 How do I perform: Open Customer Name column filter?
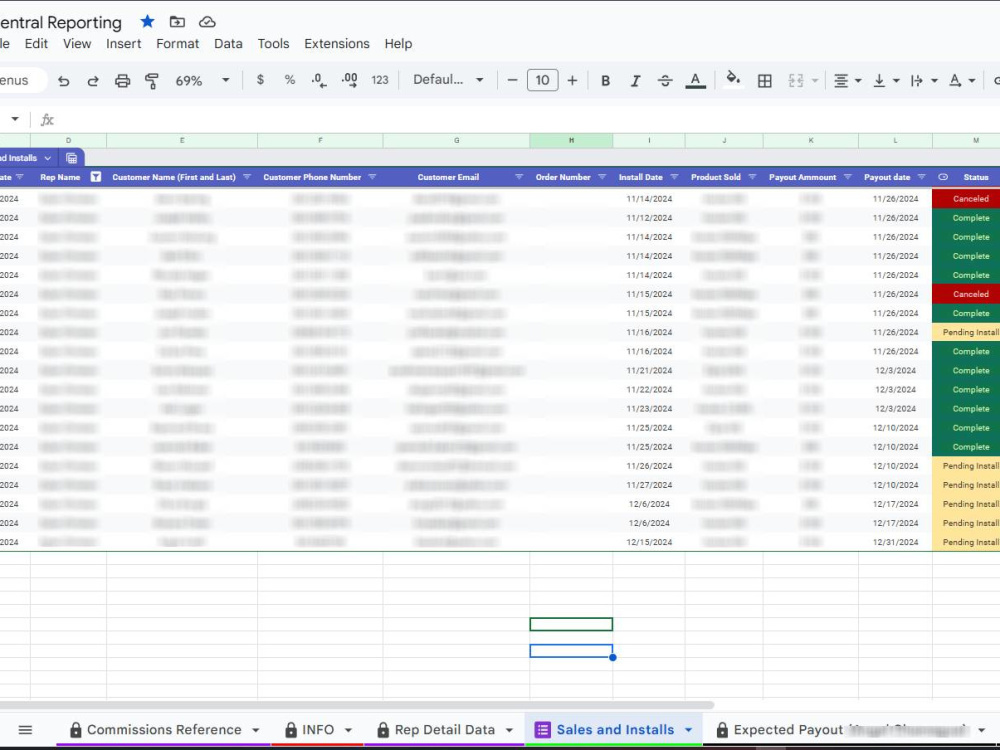(247, 177)
